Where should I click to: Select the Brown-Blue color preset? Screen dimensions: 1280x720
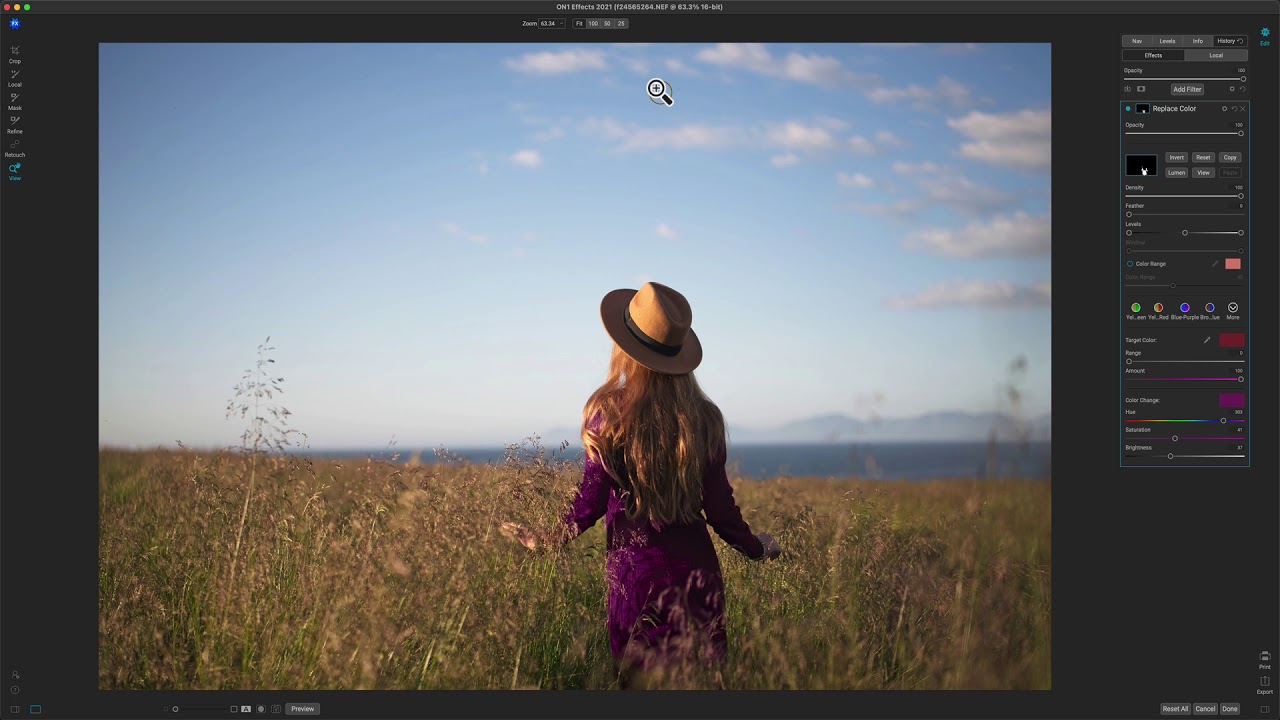[1210, 308]
